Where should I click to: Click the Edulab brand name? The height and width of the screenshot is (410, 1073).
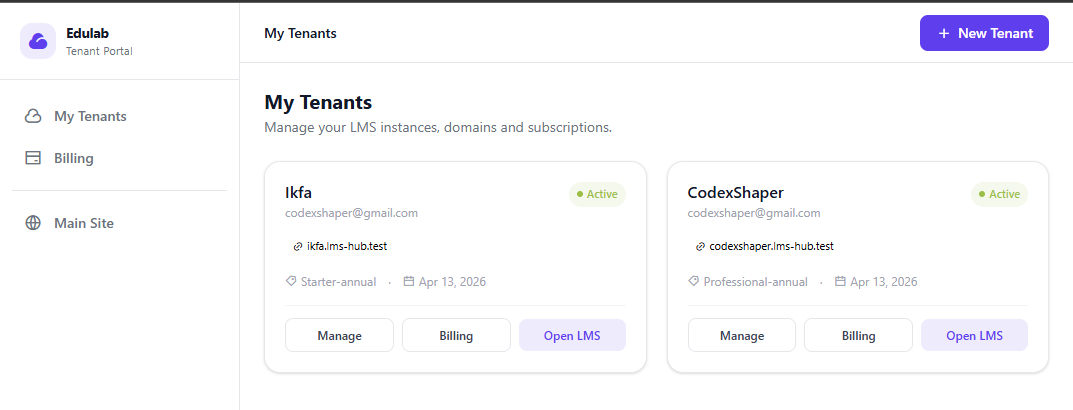click(88, 33)
